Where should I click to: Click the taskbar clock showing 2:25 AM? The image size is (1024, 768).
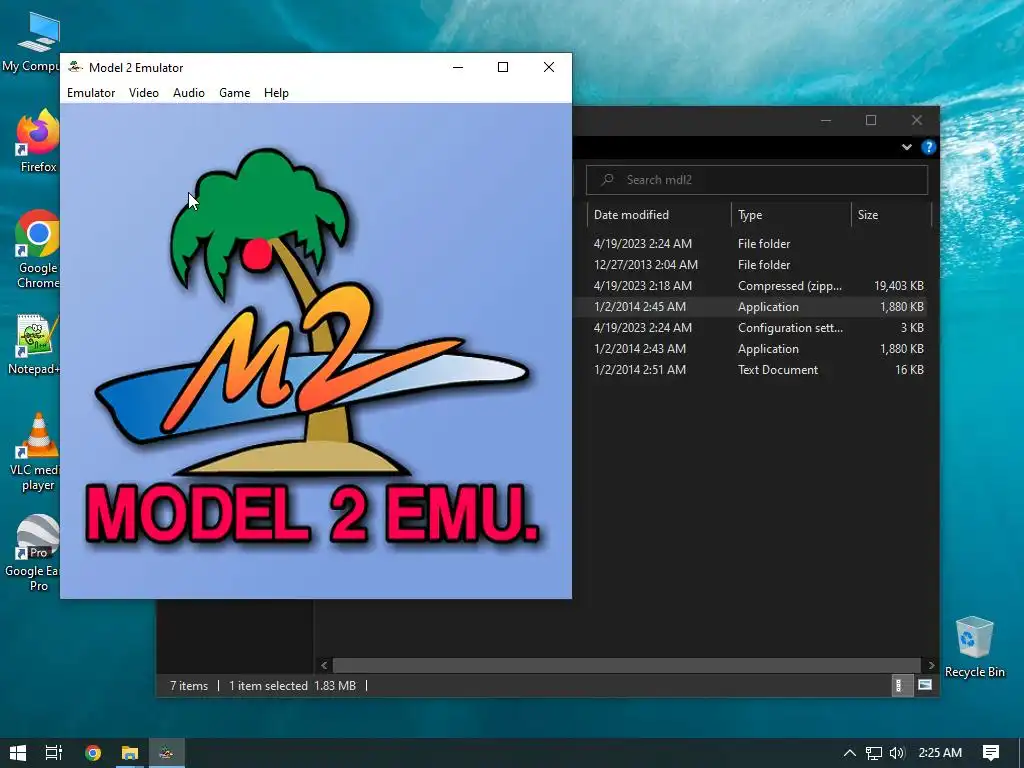940,752
